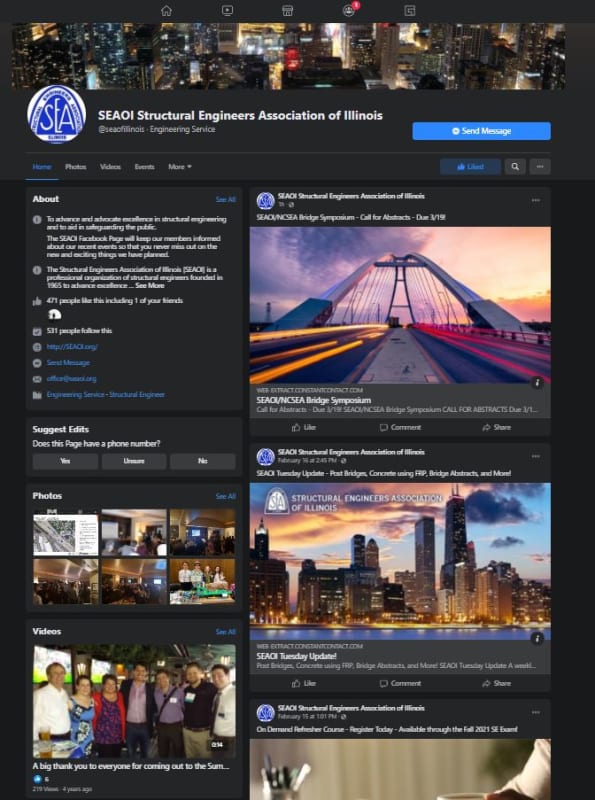The image size is (595, 800).
Task: Like the SEAOI Tuesday Update post
Action: (x=304, y=684)
